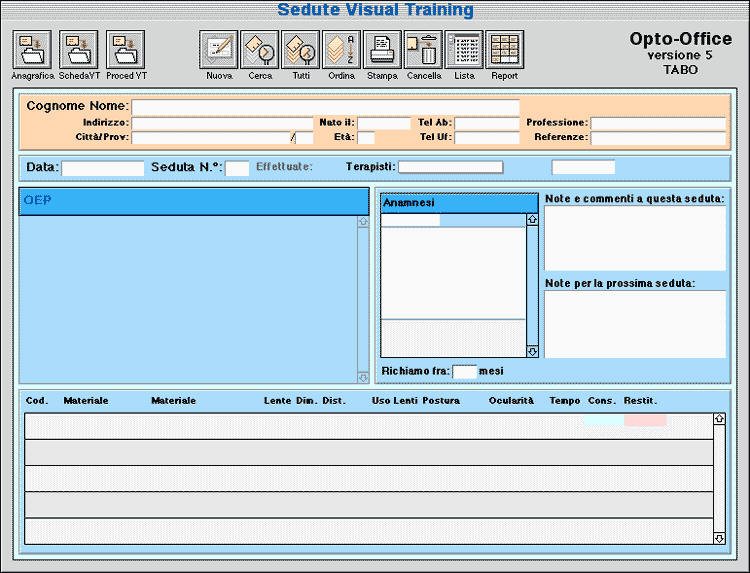
Task: Click the Richiamo fra months field
Action: [464, 372]
